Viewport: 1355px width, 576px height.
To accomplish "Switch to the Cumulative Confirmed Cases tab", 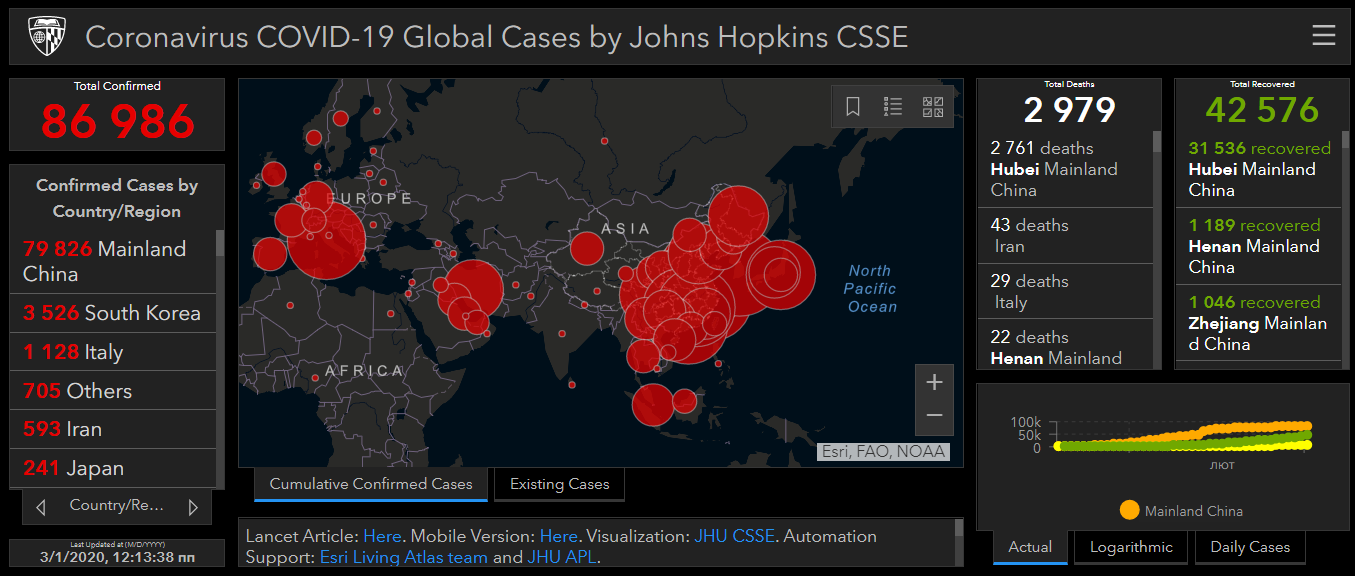I will [x=371, y=484].
